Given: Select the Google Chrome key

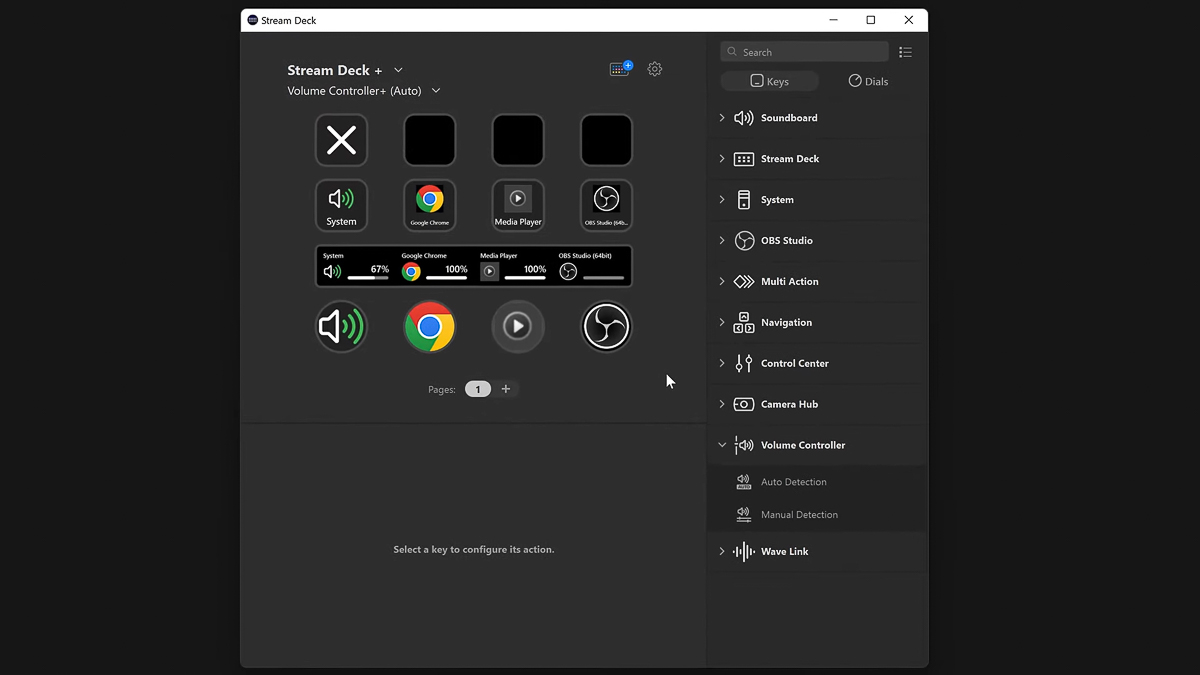Looking at the screenshot, I should tap(430, 205).
